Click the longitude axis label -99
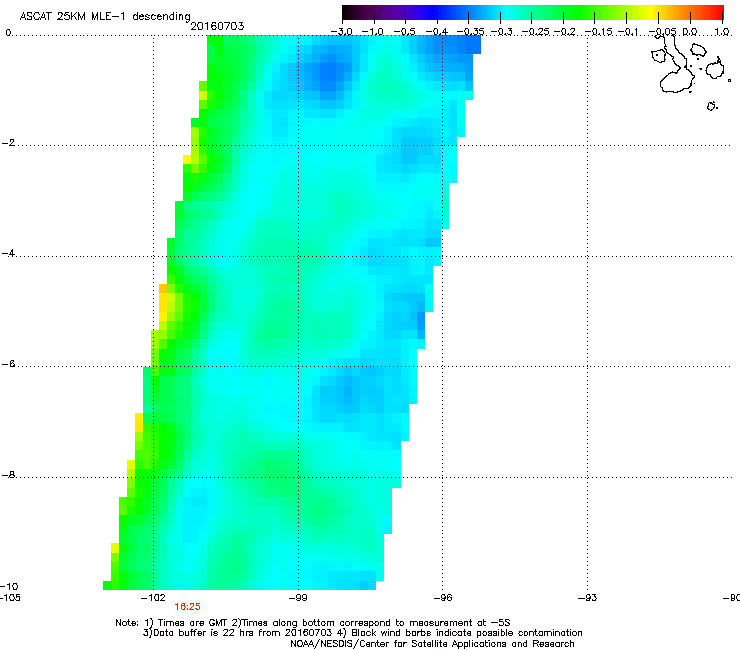The image size is (740, 650). coord(298,598)
